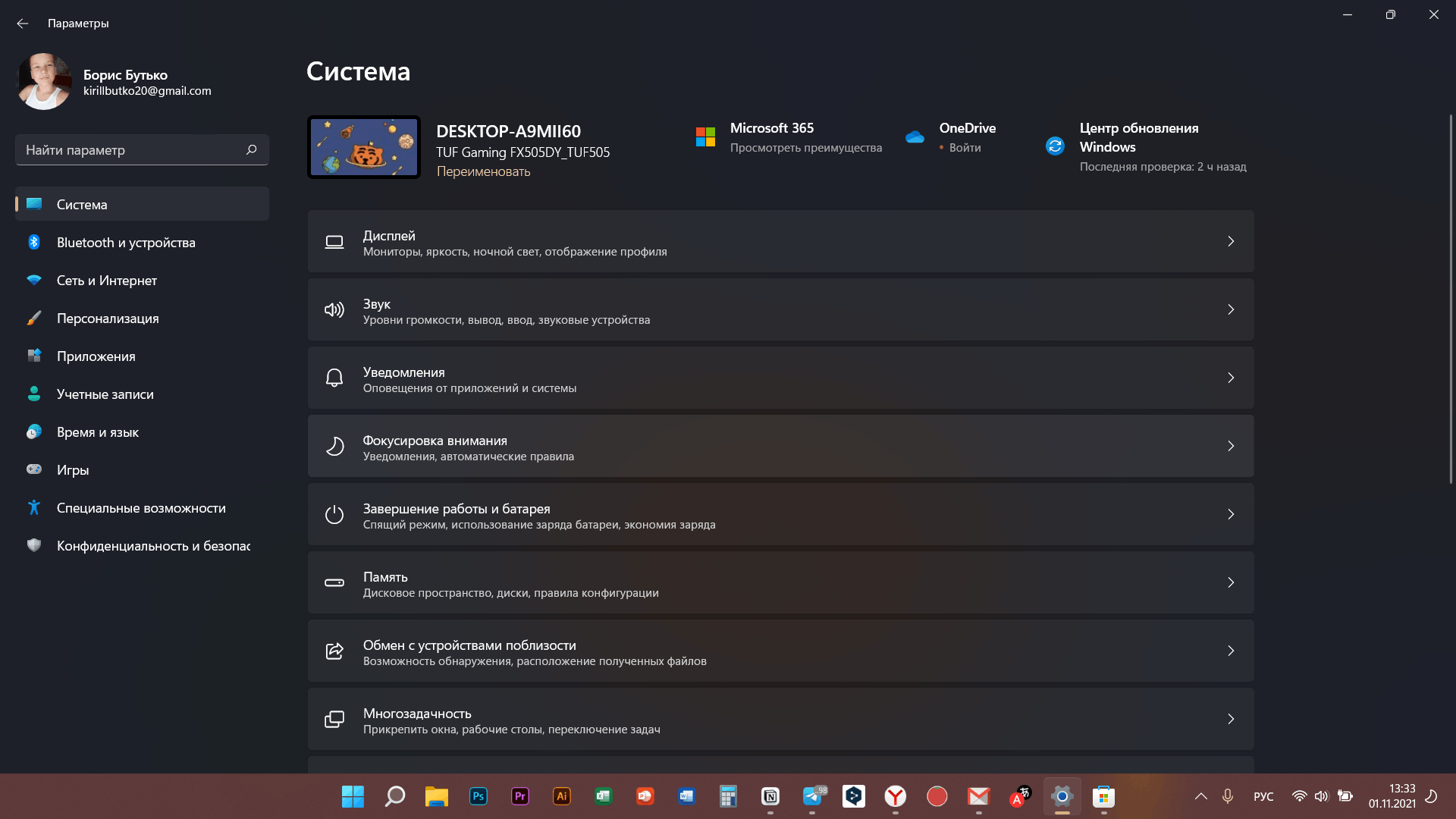Click the OneDrive cloud icon
Screen dimensions: 1456x819
915,136
